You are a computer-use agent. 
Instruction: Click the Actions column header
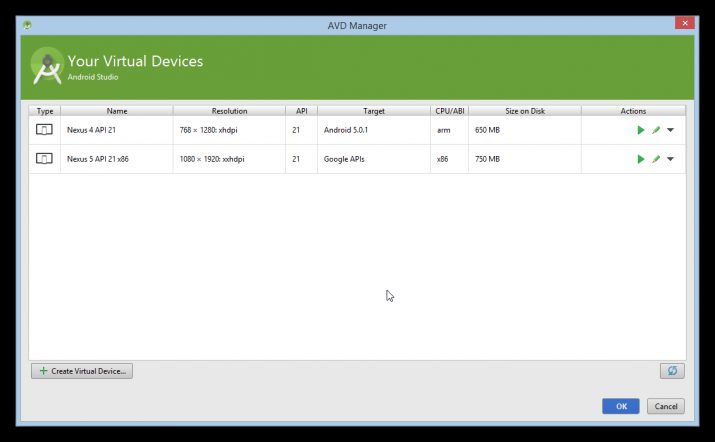(633, 111)
